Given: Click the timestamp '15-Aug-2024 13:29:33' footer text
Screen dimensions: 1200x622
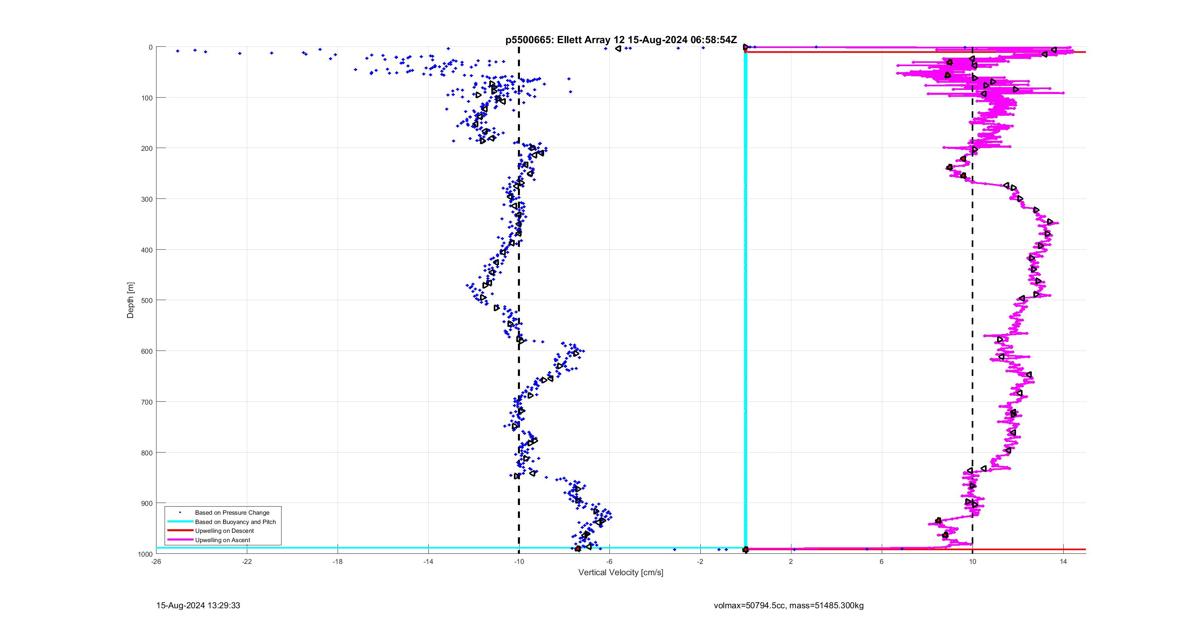Looking at the screenshot, I should (198, 605).
